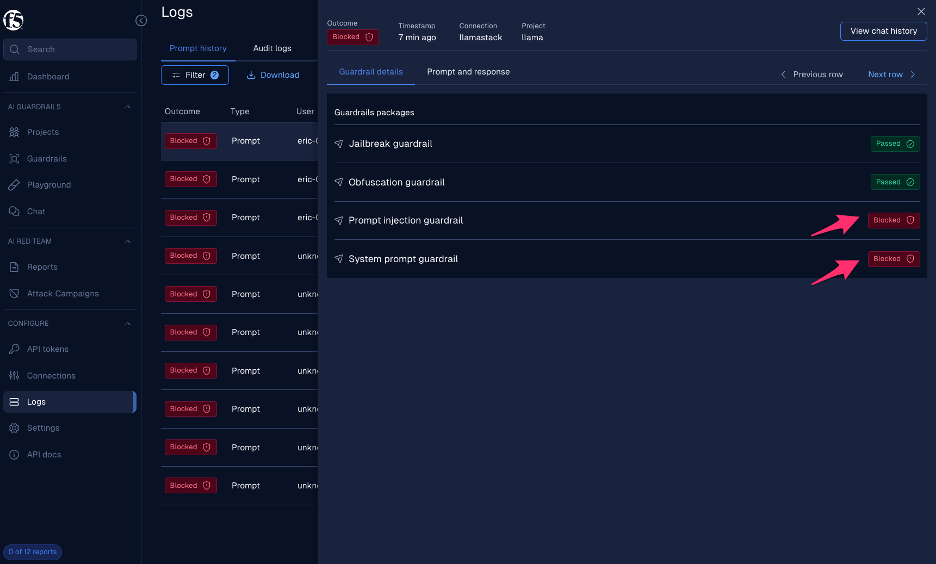
Task: Click the Type column header
Action: pos(240,112)
